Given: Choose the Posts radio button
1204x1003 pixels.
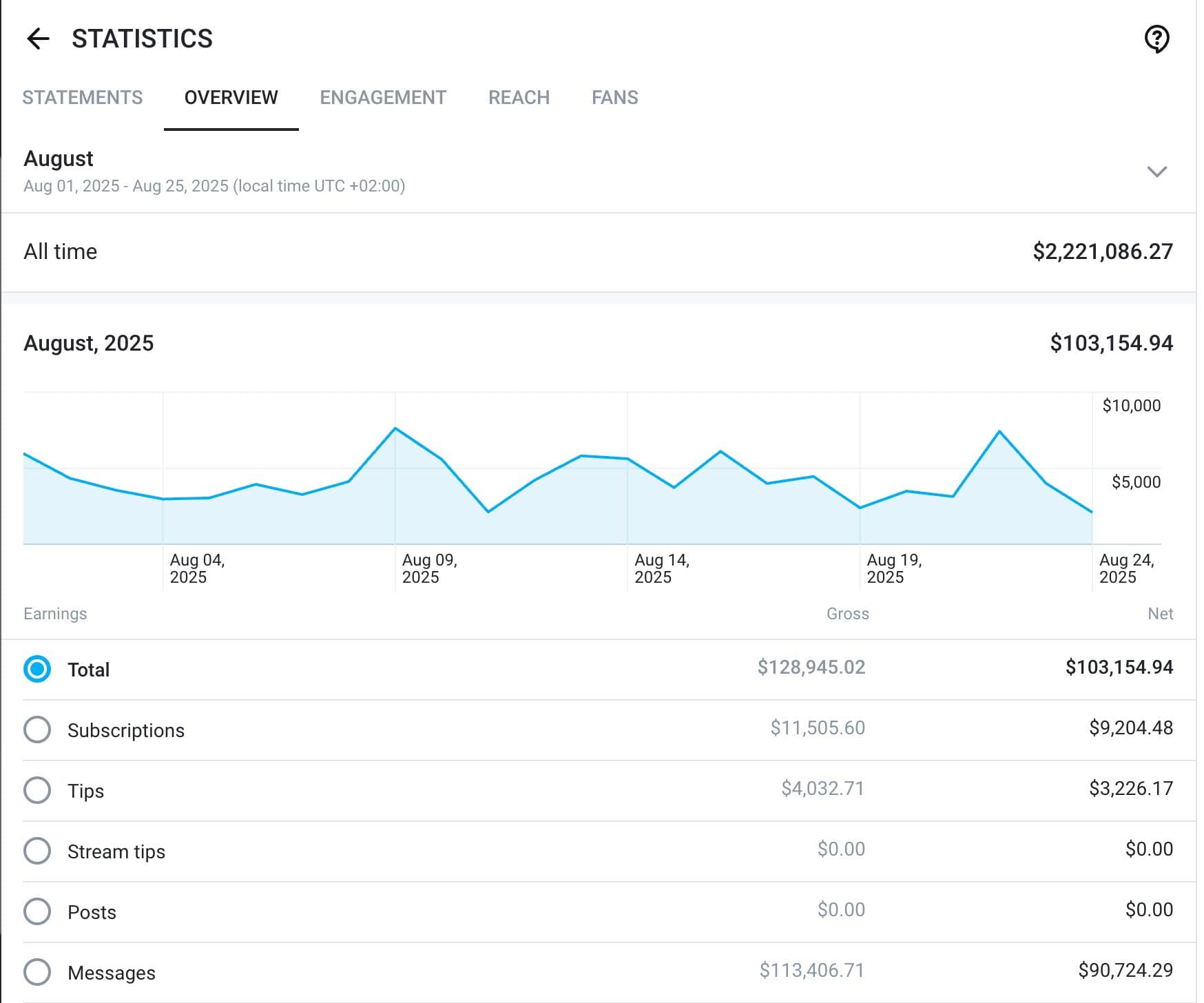Looking at the screenshot, I should point(37,911).
